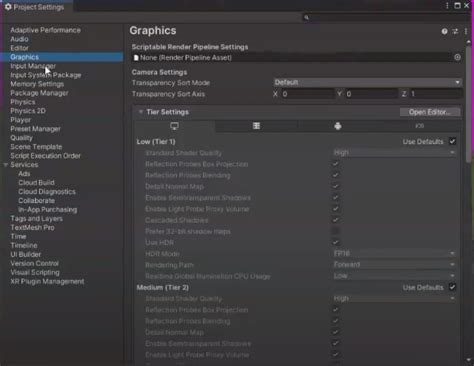Viewport: 474px width, 366px height.
Task: Collapse the Tier Settings foldout
Action: pyautogui.click(x=141, y=112)
